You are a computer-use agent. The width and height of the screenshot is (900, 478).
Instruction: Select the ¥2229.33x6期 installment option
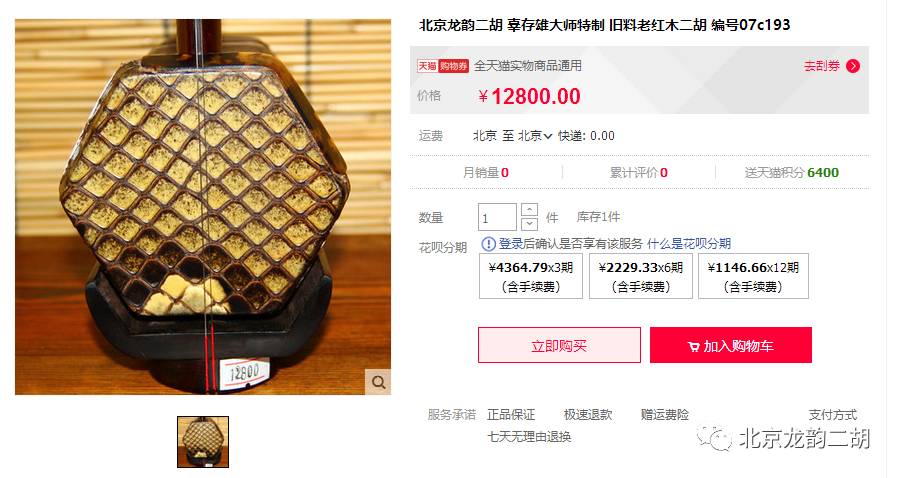click(641, 276)
